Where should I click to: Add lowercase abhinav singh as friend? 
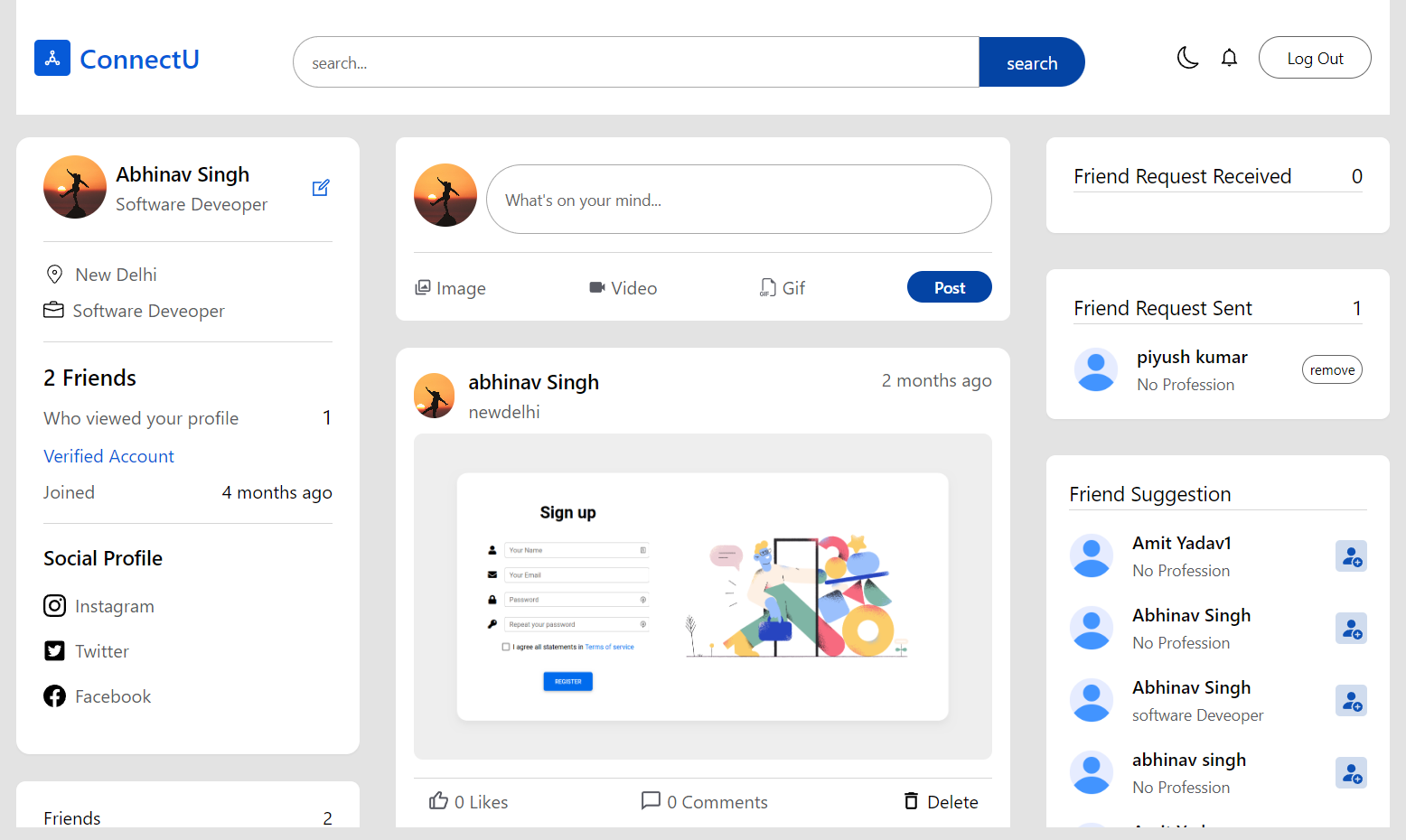click(1351, 773)
